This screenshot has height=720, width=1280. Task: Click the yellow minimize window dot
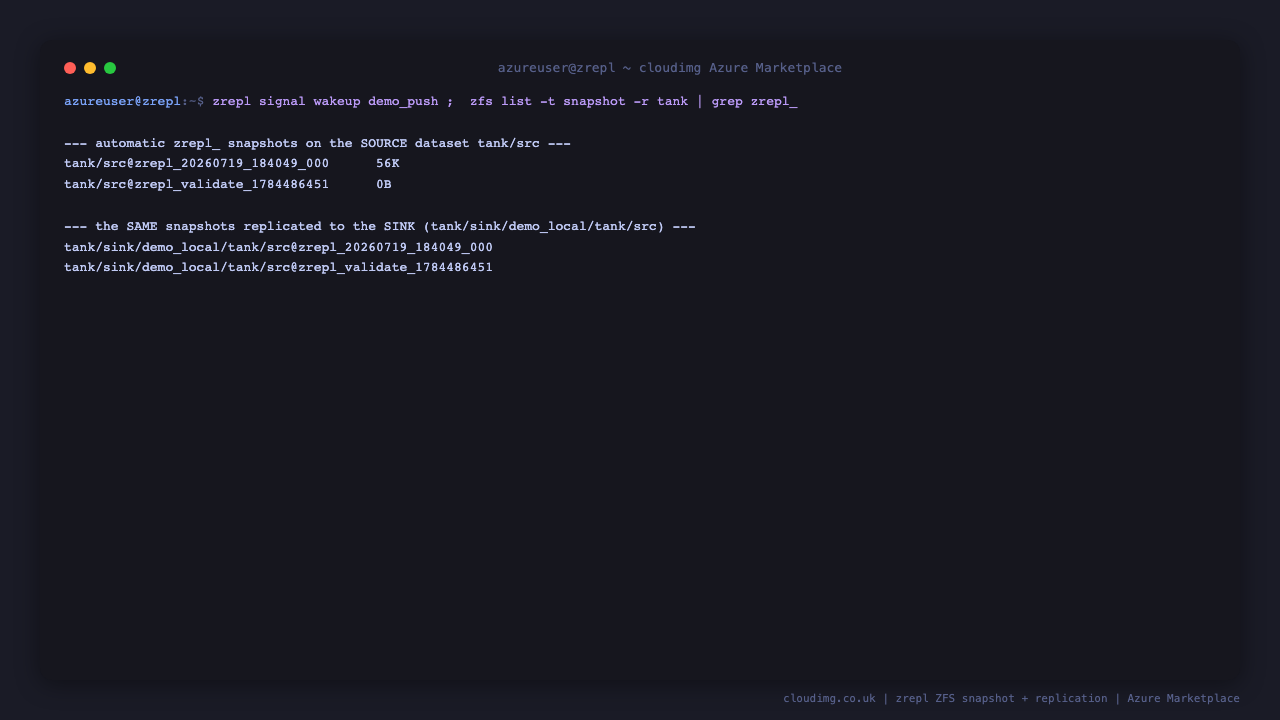(90, 68)
